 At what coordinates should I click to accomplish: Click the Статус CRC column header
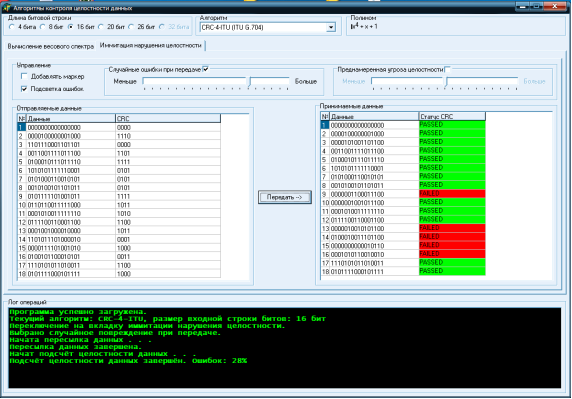point(452,117)
